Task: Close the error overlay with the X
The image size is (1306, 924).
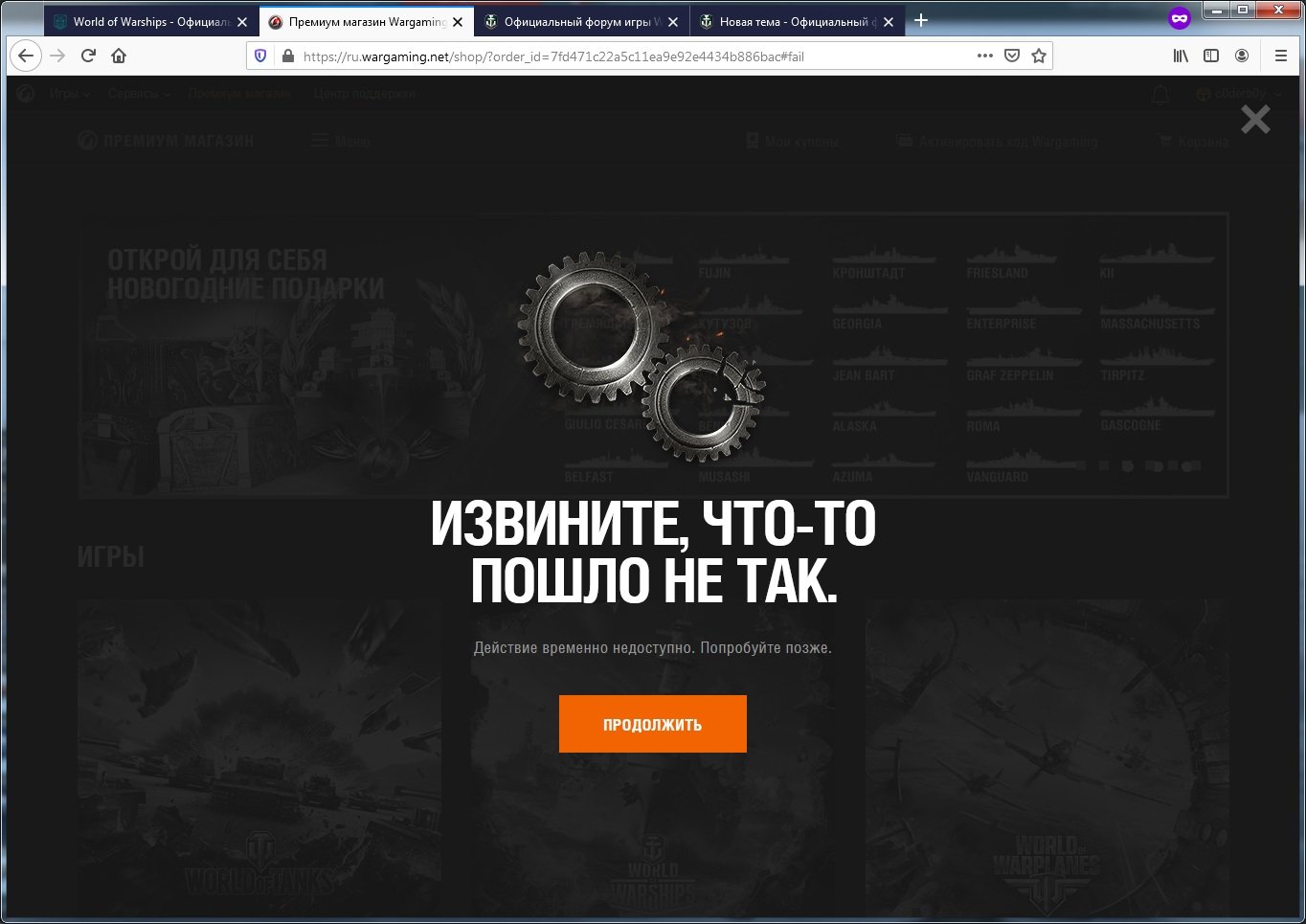Action: (1255, 119)
